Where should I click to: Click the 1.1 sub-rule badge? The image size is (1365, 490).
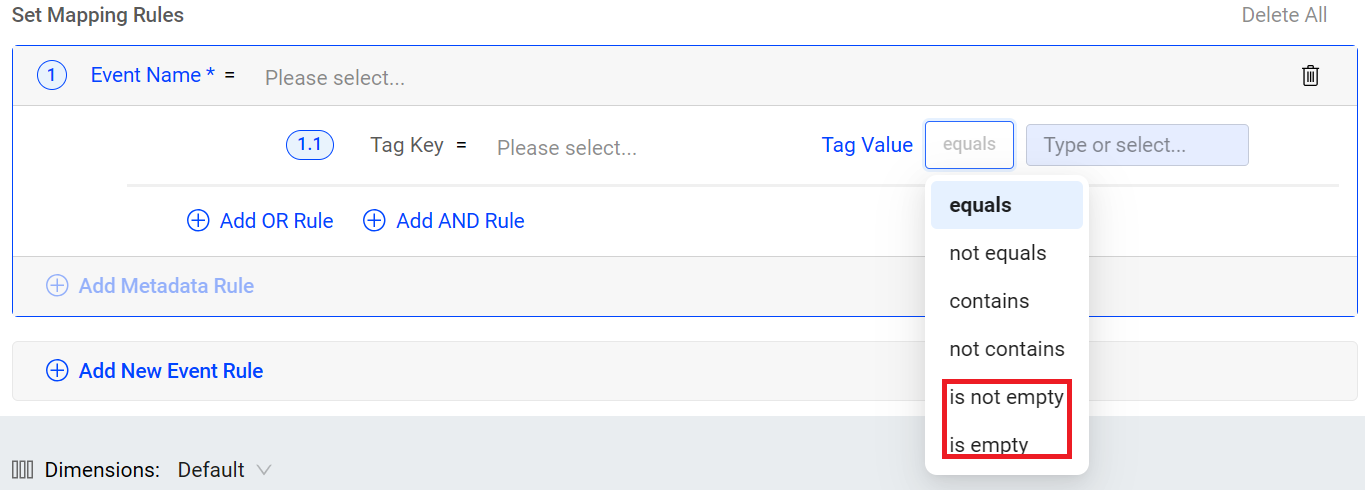310,145
